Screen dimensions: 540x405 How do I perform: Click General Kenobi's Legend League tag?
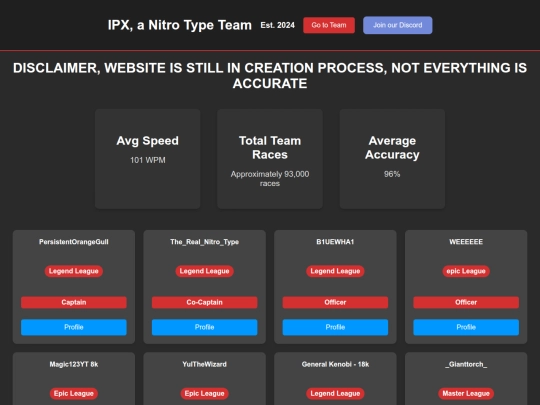(x=335, y=393)
